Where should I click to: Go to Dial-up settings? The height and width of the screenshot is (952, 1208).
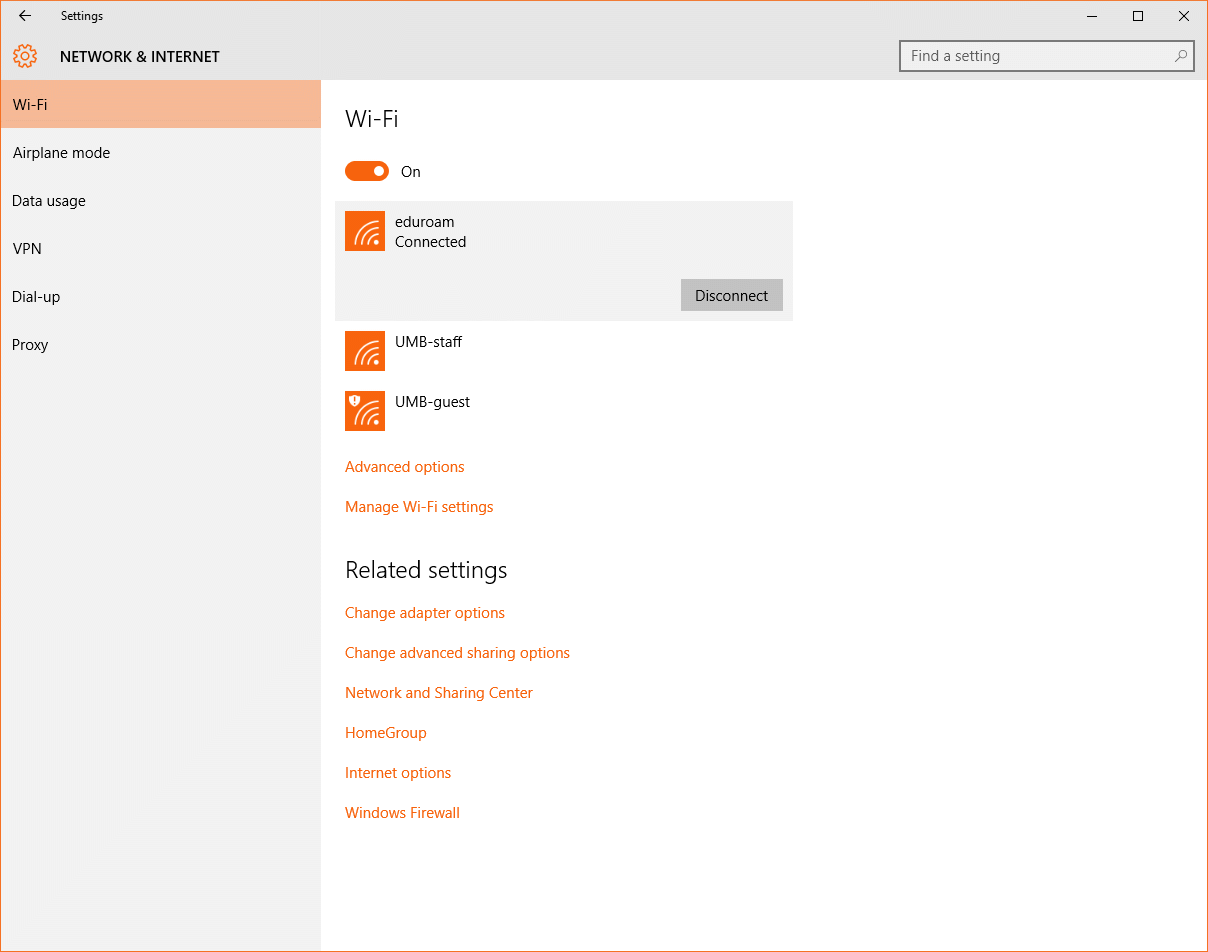(160, 296)
